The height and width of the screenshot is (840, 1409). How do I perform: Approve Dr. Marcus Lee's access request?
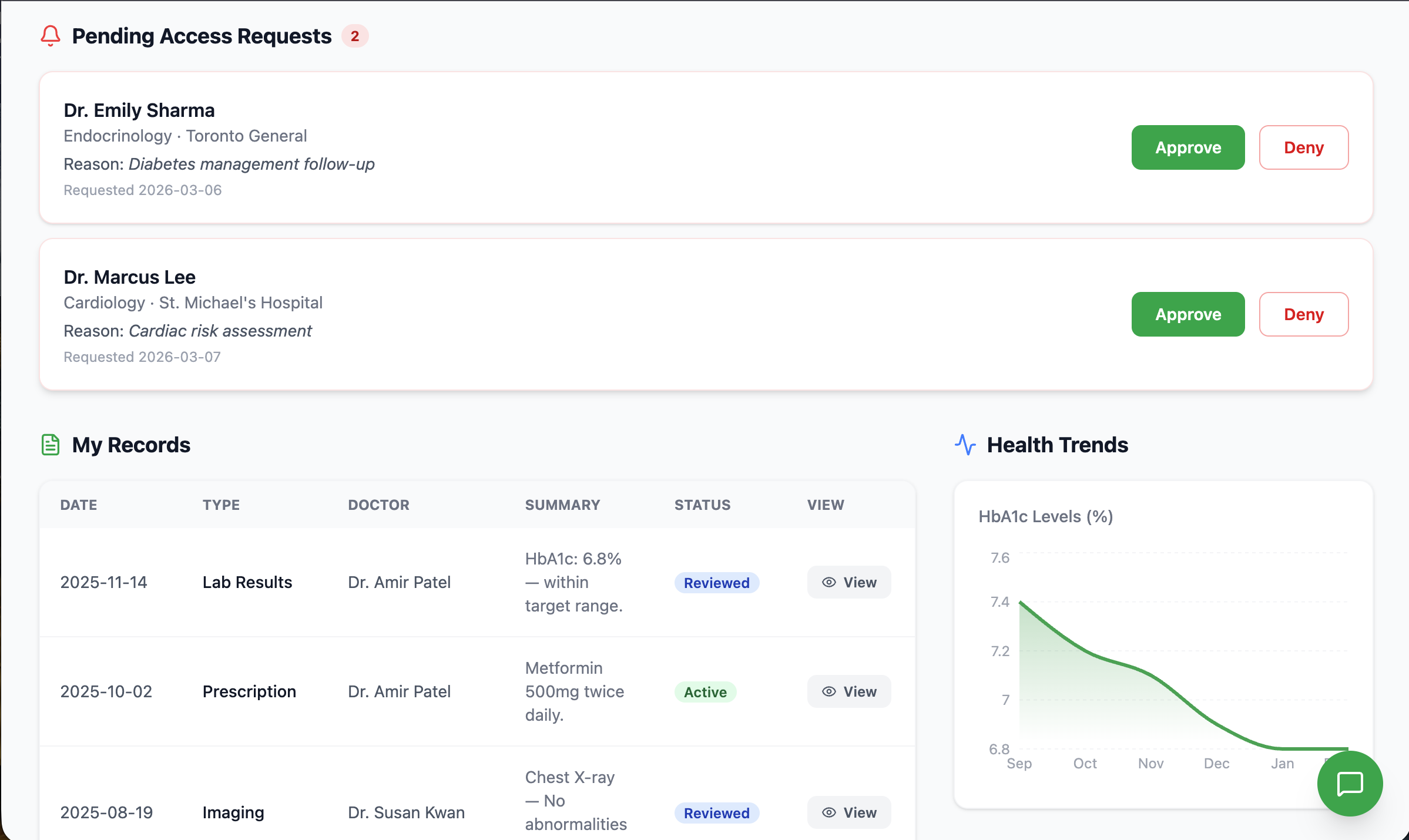tap(1187, 314)
